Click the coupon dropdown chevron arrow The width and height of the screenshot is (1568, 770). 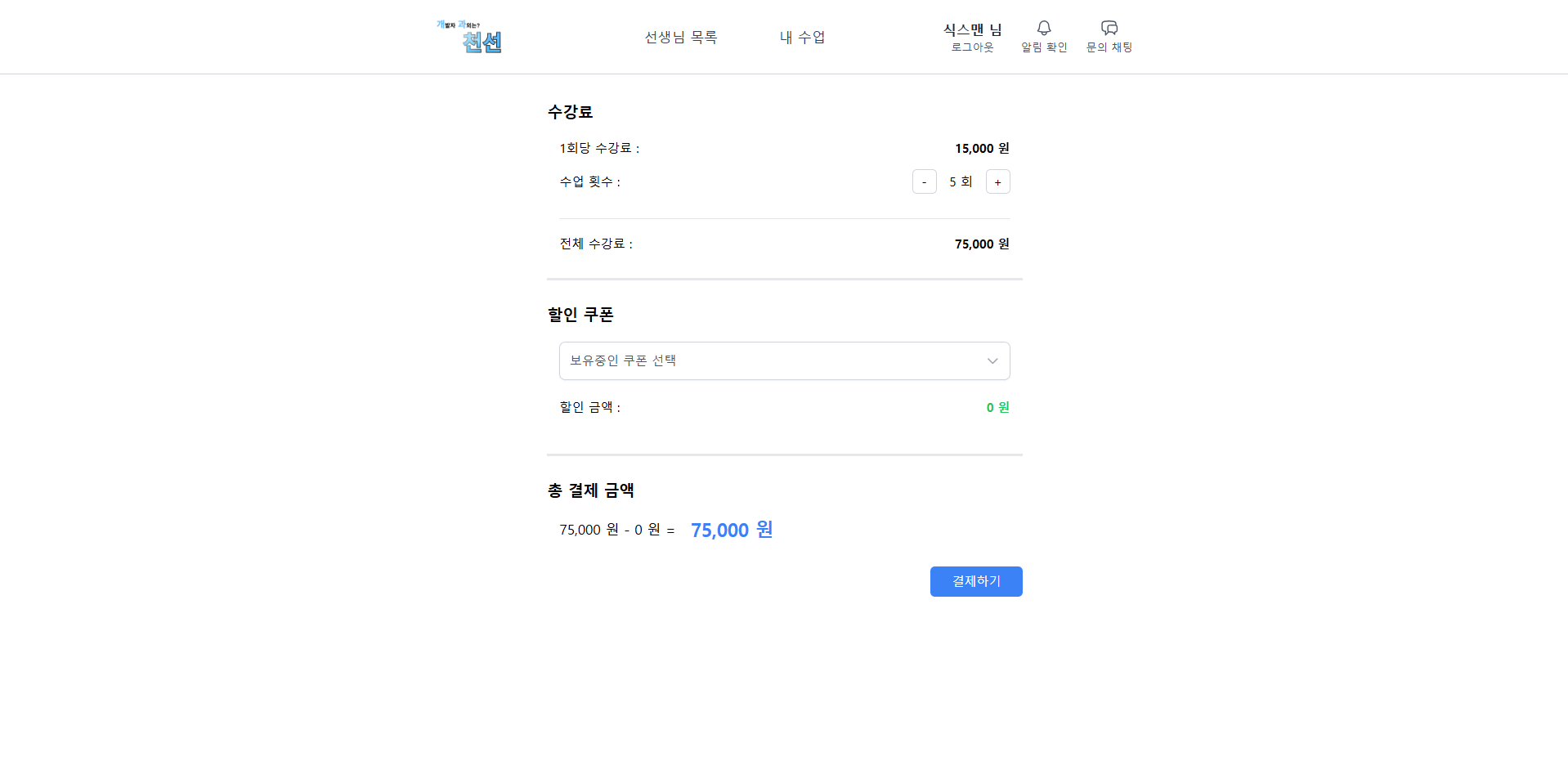pyautogui.click(x=992, y=360)
